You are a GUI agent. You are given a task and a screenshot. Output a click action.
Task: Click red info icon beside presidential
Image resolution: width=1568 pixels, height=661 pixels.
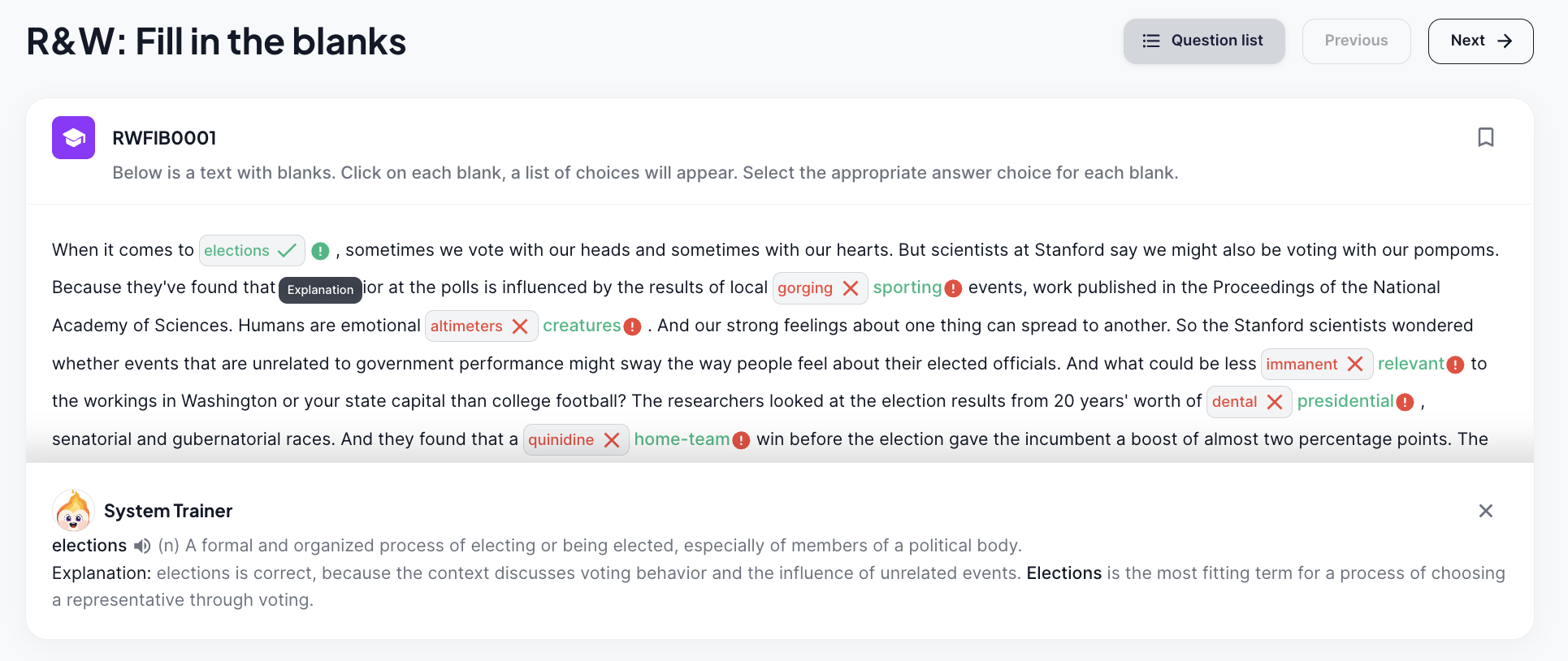click(1405, 402)
